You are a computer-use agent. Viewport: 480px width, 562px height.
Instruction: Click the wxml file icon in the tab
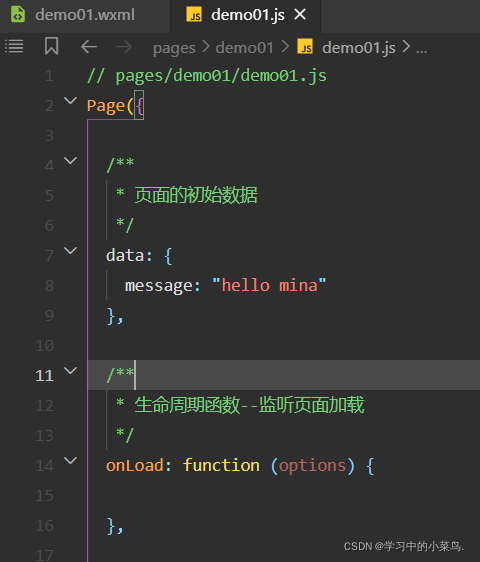(x=18, y=15)
